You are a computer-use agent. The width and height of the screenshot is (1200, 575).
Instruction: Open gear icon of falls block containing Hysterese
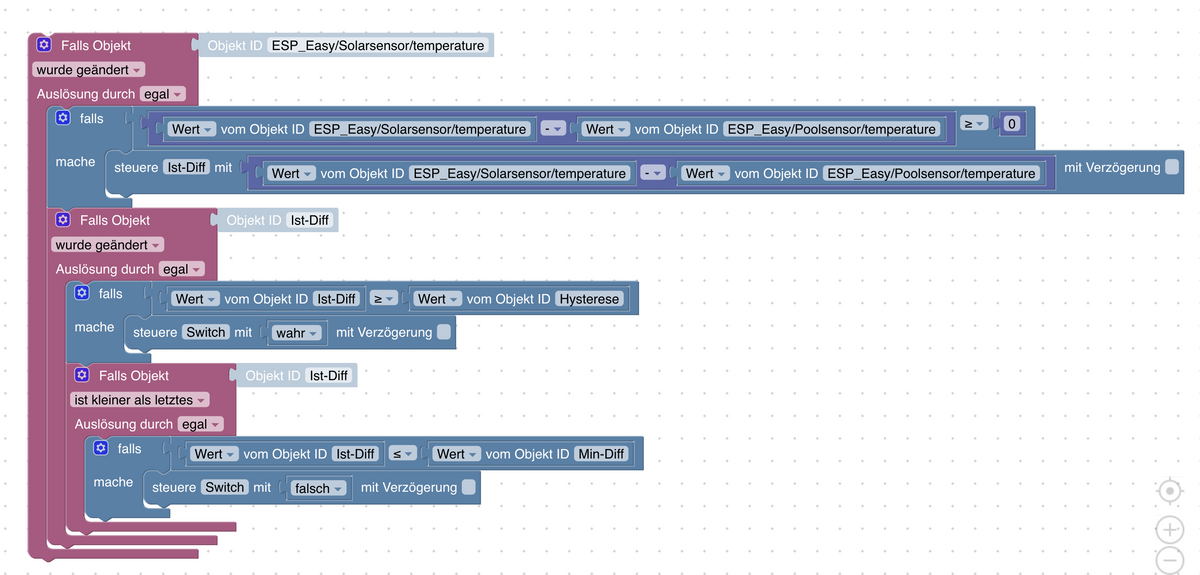81,293
